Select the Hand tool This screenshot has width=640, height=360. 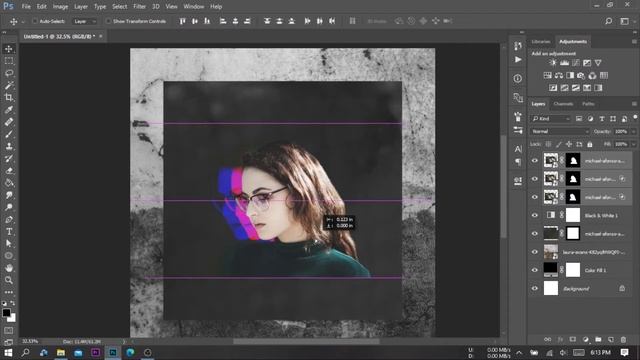tap(9, 268)
